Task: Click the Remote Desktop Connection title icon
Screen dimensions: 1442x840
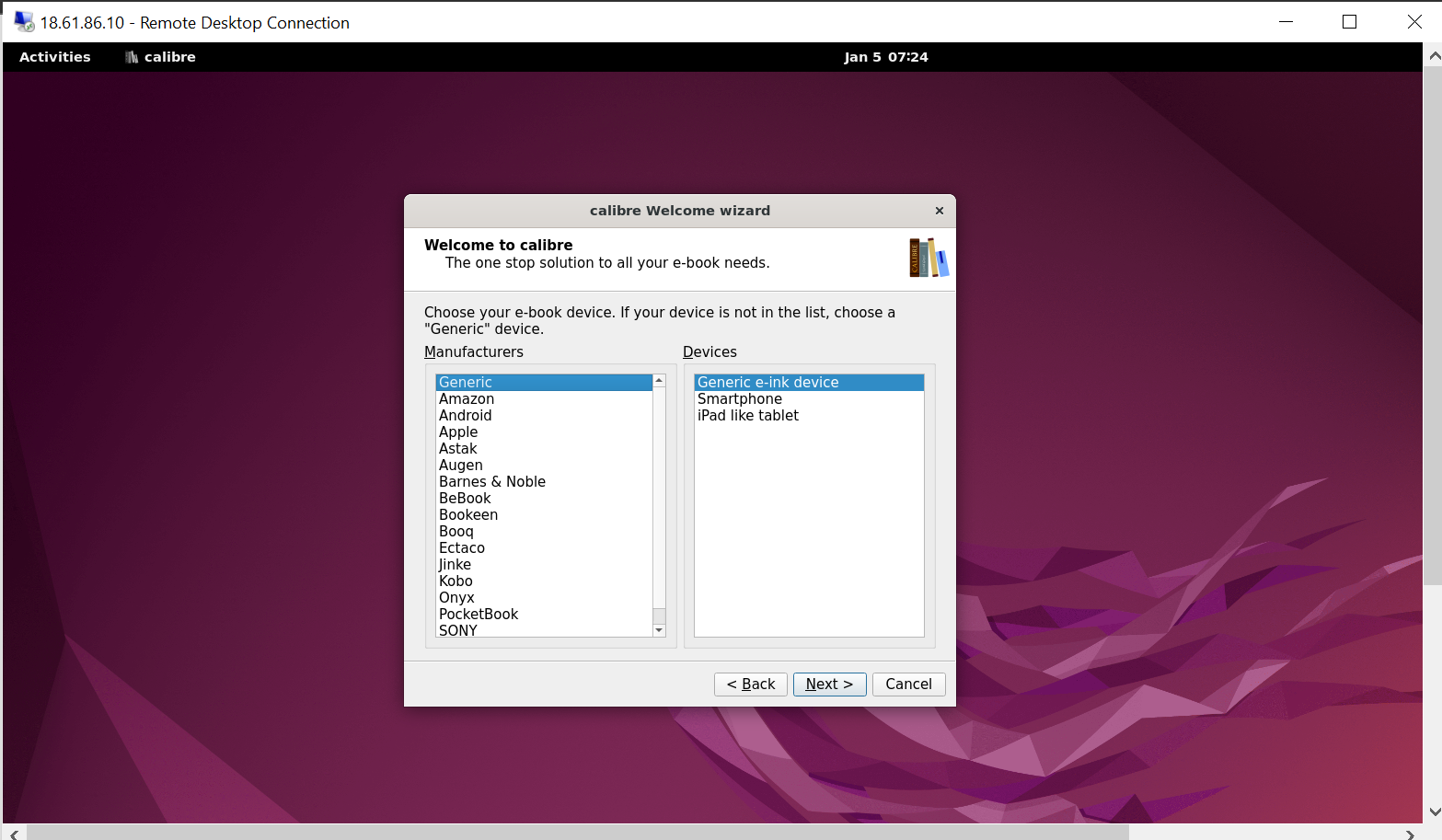Action: coord(24,22)
